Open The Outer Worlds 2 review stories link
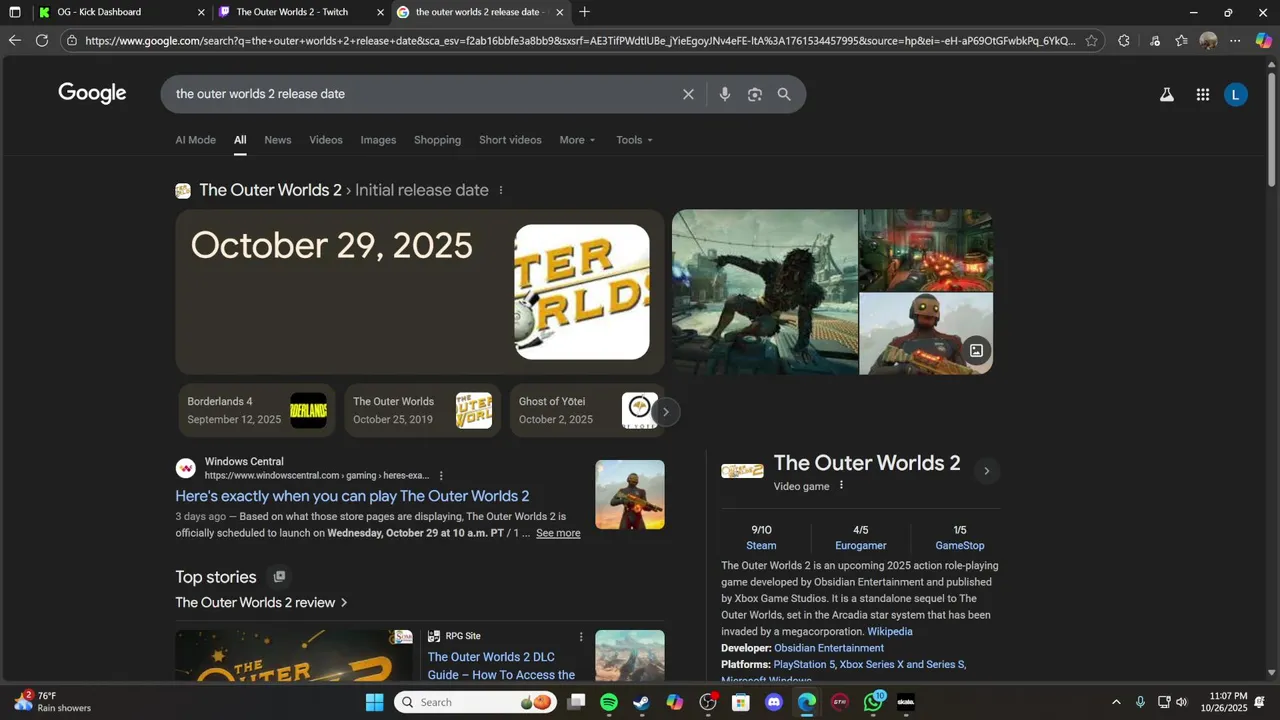The height and width of the screenshot is (720, 1280). pyautogui.click(x=261, y=603)
